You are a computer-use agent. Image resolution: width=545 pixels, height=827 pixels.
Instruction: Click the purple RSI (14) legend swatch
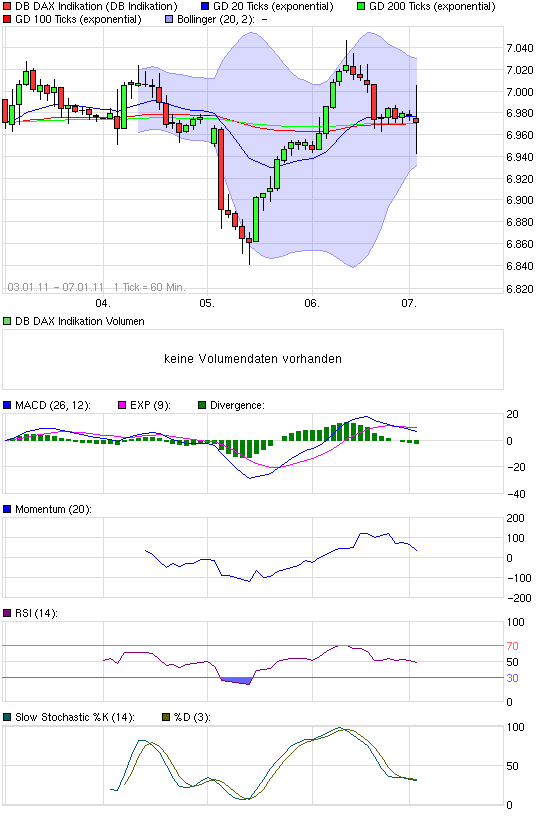pos(7,613)
